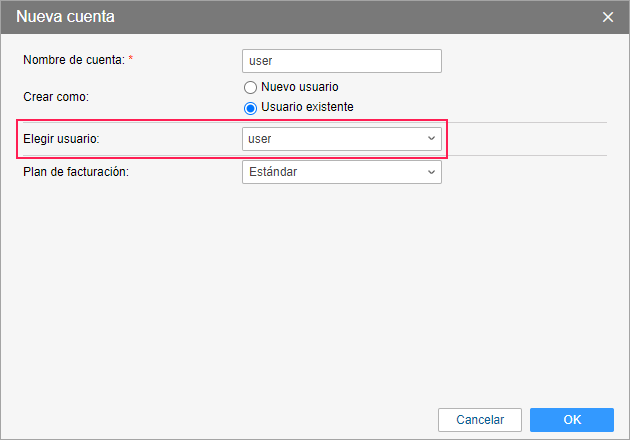Click the selected user value under Elegir usuario
The image size is (630, 440).
[x=260, y=139]
